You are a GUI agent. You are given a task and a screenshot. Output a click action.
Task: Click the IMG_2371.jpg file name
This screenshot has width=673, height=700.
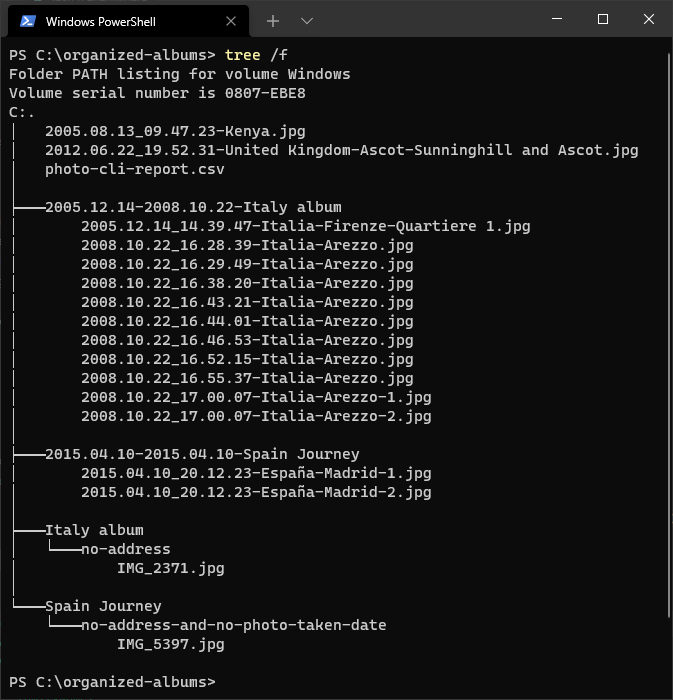click(170, 568)
